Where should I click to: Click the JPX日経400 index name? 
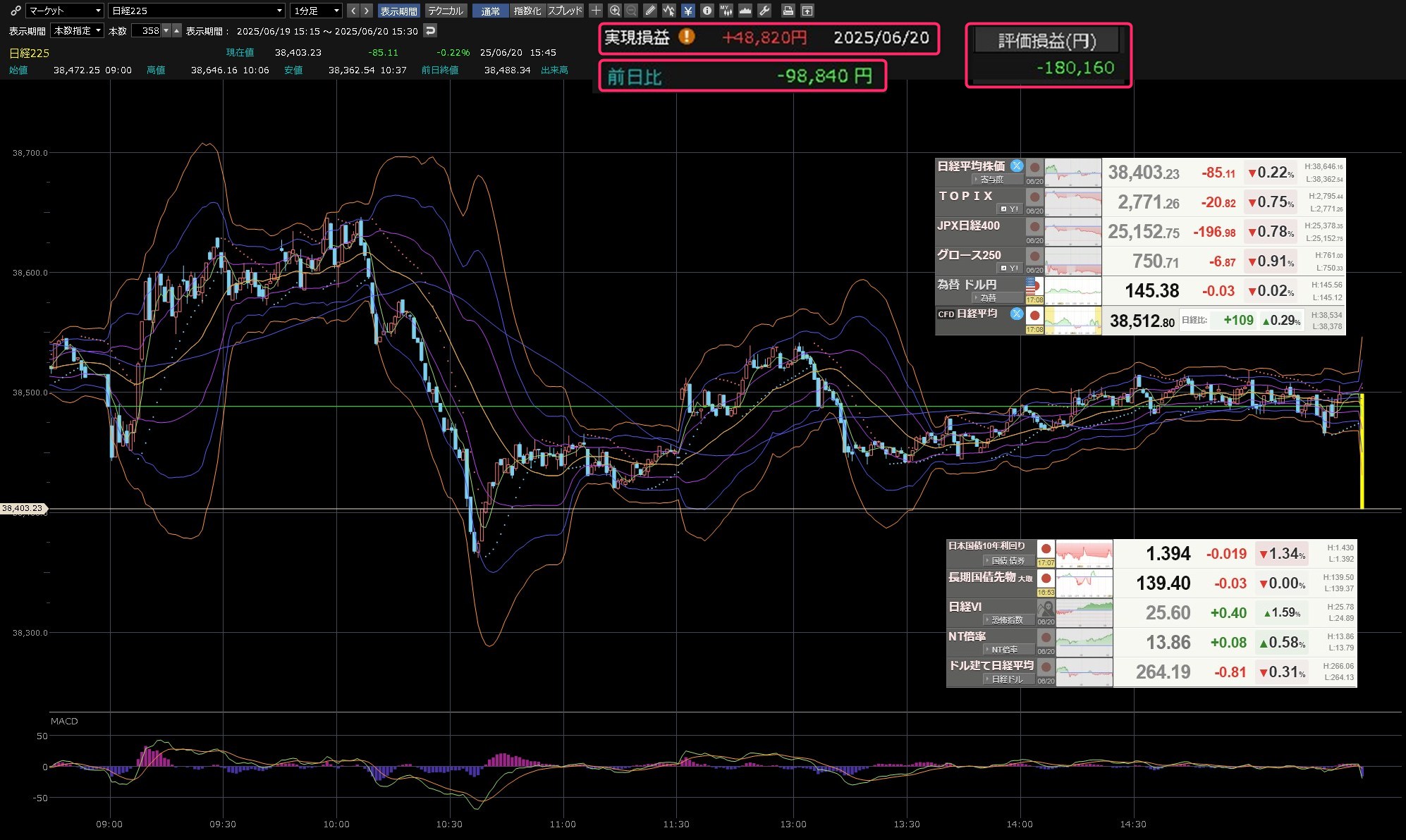point(968,226)
